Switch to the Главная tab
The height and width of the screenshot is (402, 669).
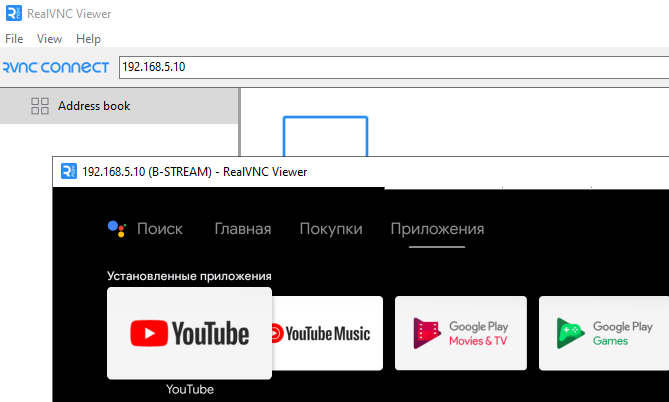(x=243, y=229)
